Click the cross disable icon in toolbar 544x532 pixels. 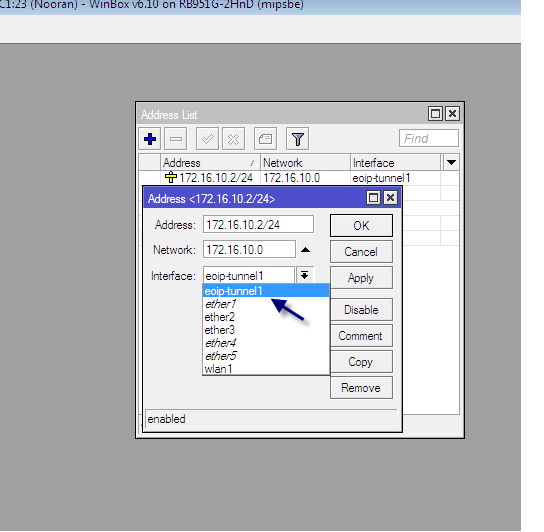tap(233, 139)
